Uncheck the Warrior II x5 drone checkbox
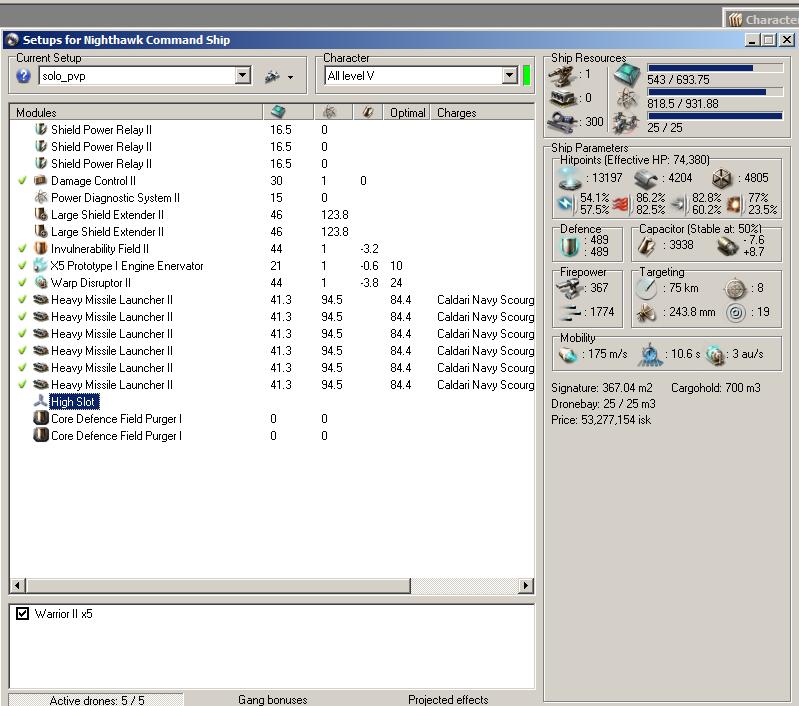 [22, 613]
